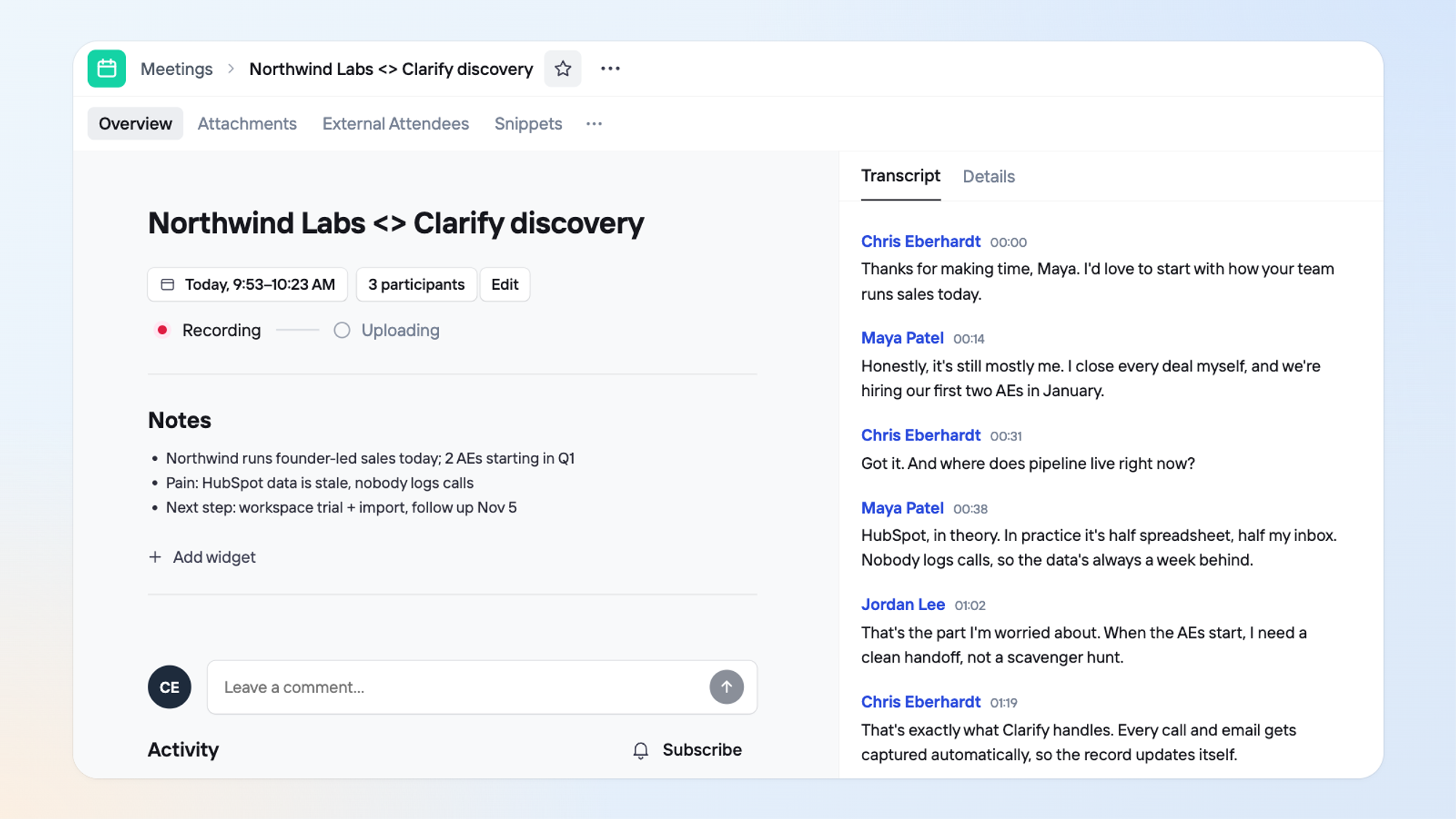This screenshot has width=1456, height=819.
Task: Open the 3 participants button
Action: point(416,284)
